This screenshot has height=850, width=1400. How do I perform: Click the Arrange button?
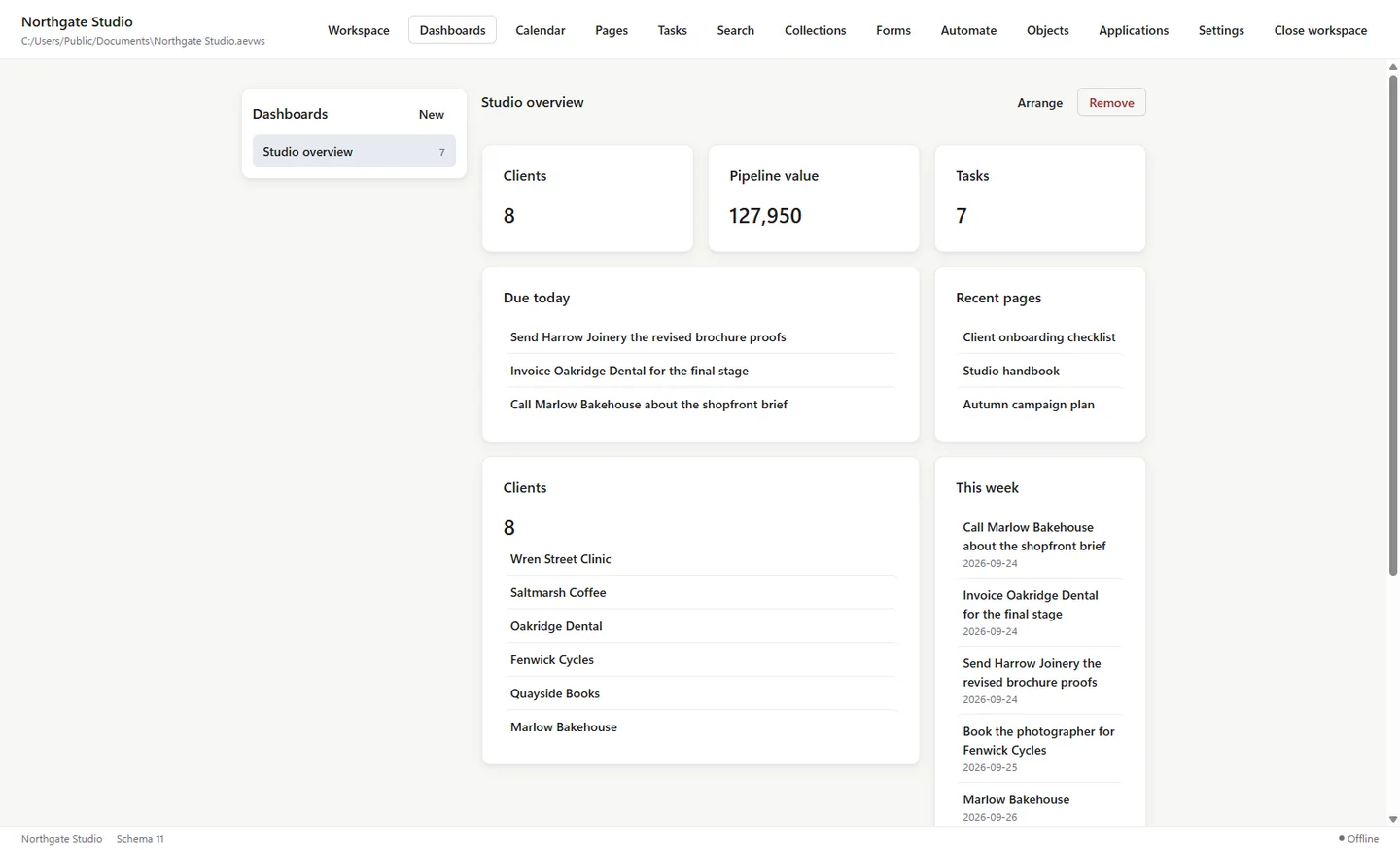[1039, 102]
